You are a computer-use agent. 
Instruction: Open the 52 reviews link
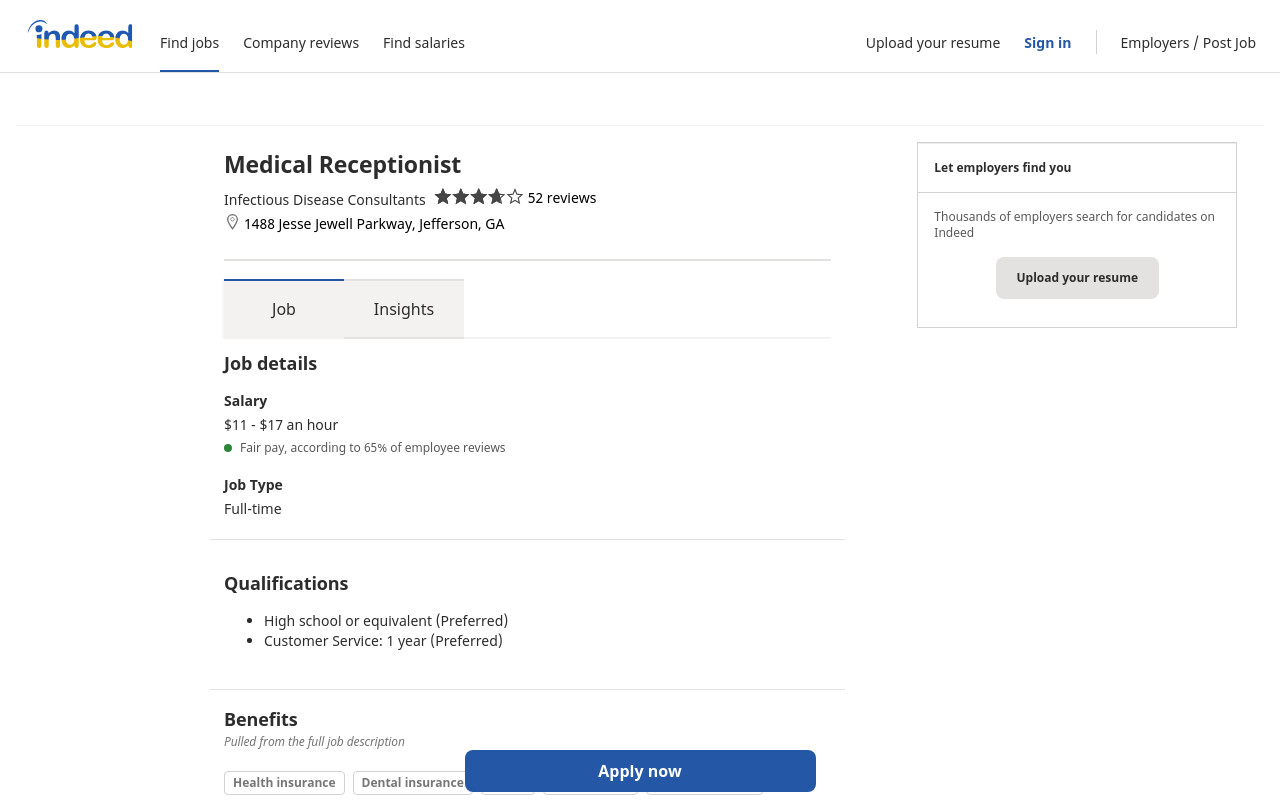tap(562, 198)
